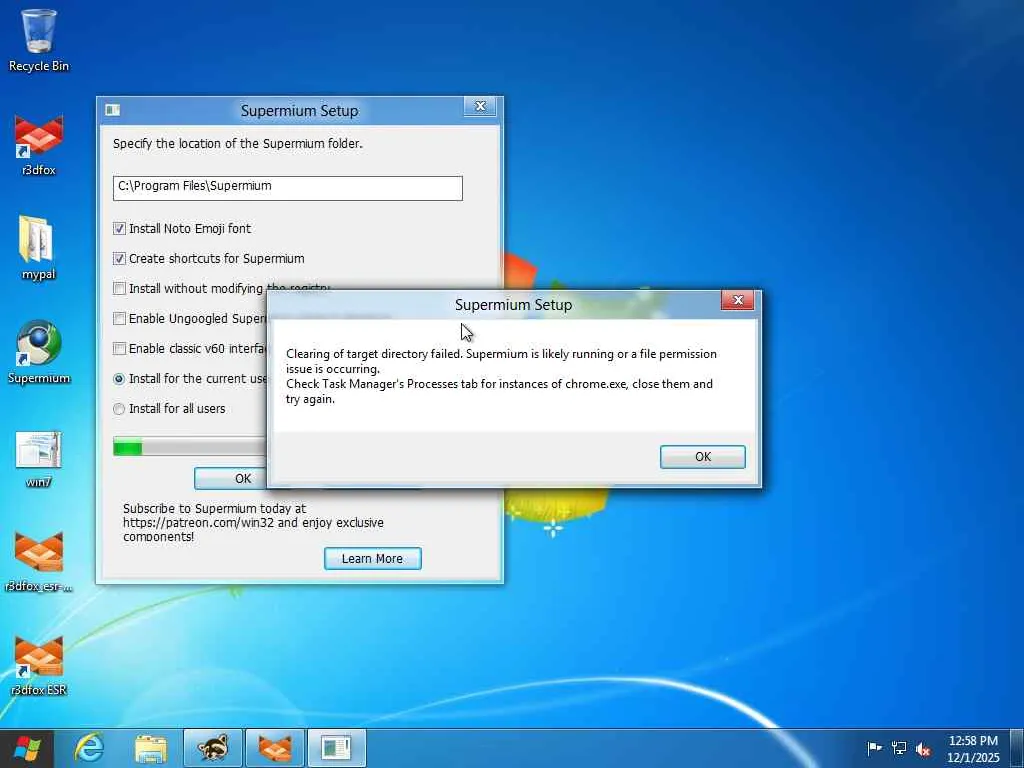Check Enable classic v60 interface option
Screen dimensions: 1024x768
point(119,349)
